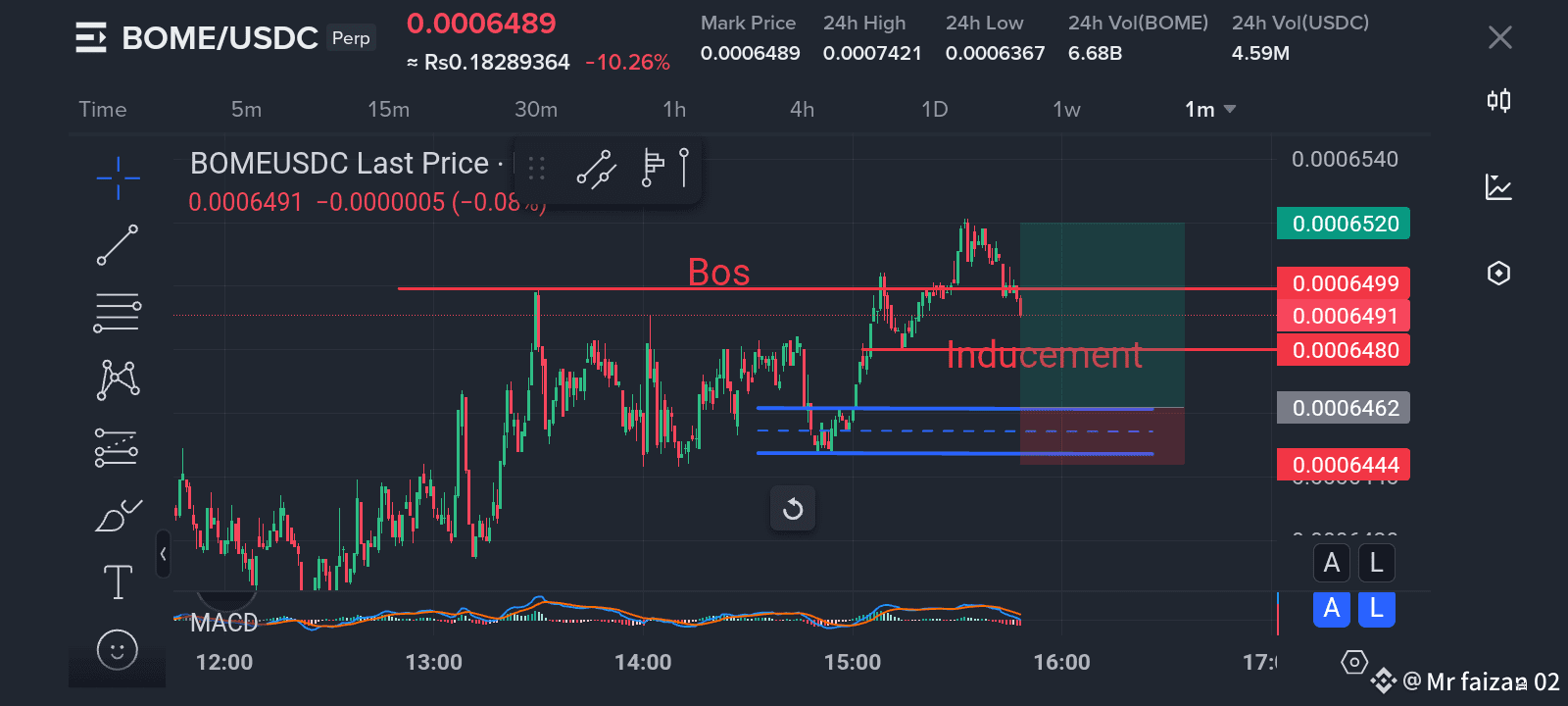Click the 24h Vol(USDC) value 4.59M
Image resolution: width=1568 pixels, height=706 pixels.
1260,53
